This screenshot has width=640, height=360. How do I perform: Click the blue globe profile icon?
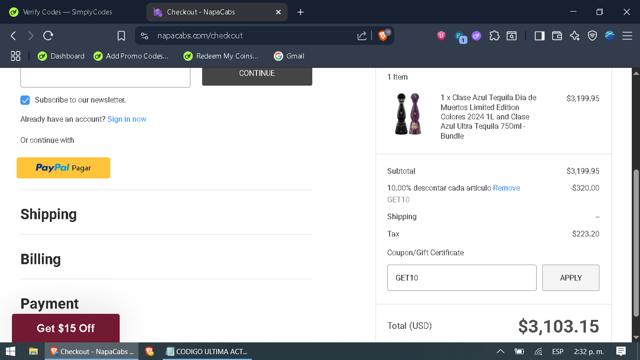coord(610,36)
